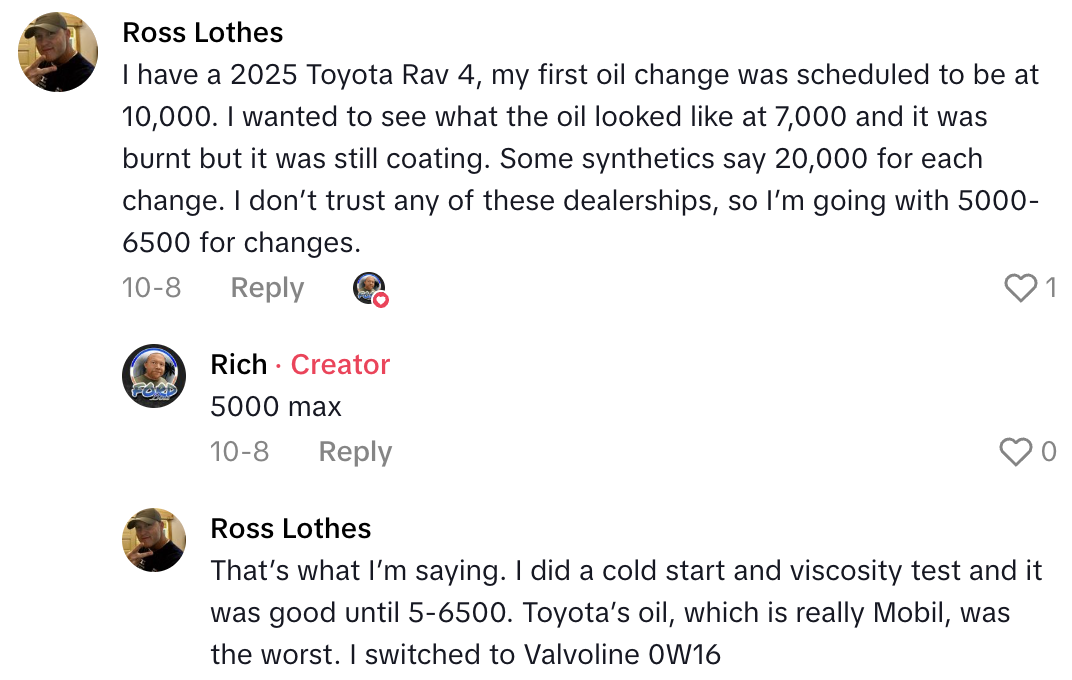Open Reply on Rich's 5000 max comment
This screenshot has width=1072, height=680.
[x=354, y=451]
